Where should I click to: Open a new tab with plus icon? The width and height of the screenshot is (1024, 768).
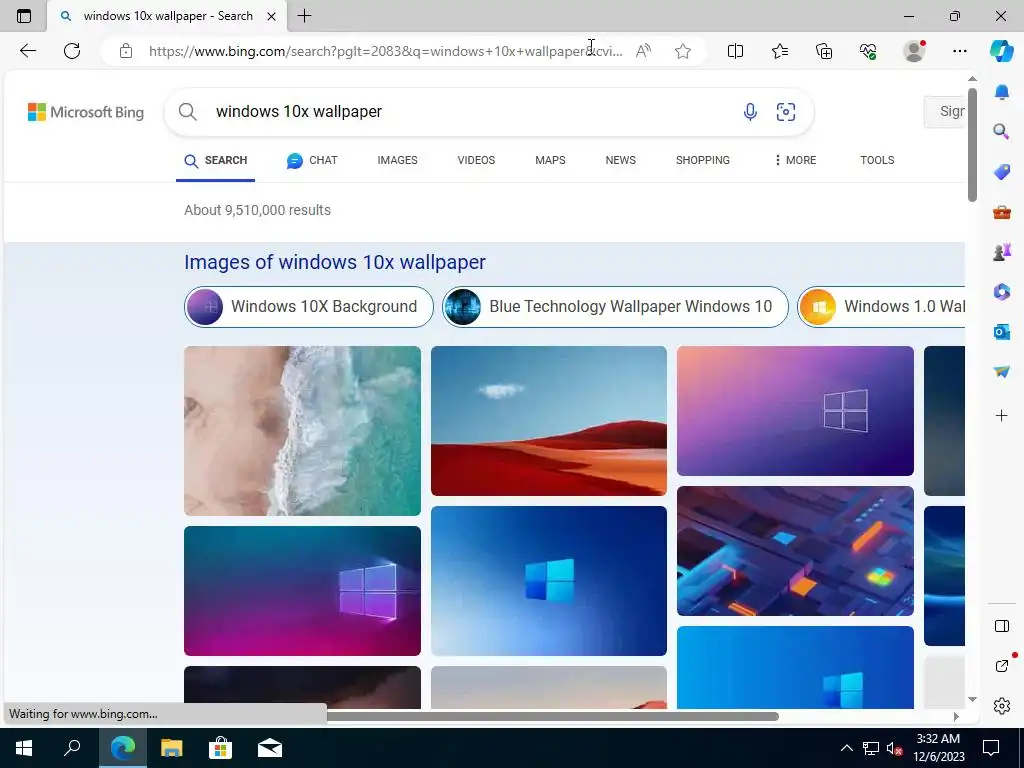point(304,16)
